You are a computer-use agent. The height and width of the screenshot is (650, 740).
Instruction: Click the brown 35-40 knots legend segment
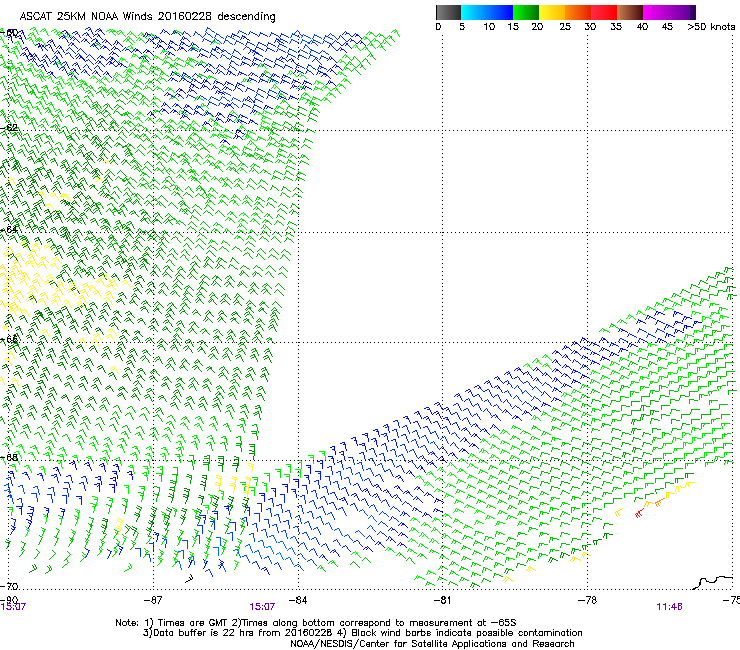point(630,12)
